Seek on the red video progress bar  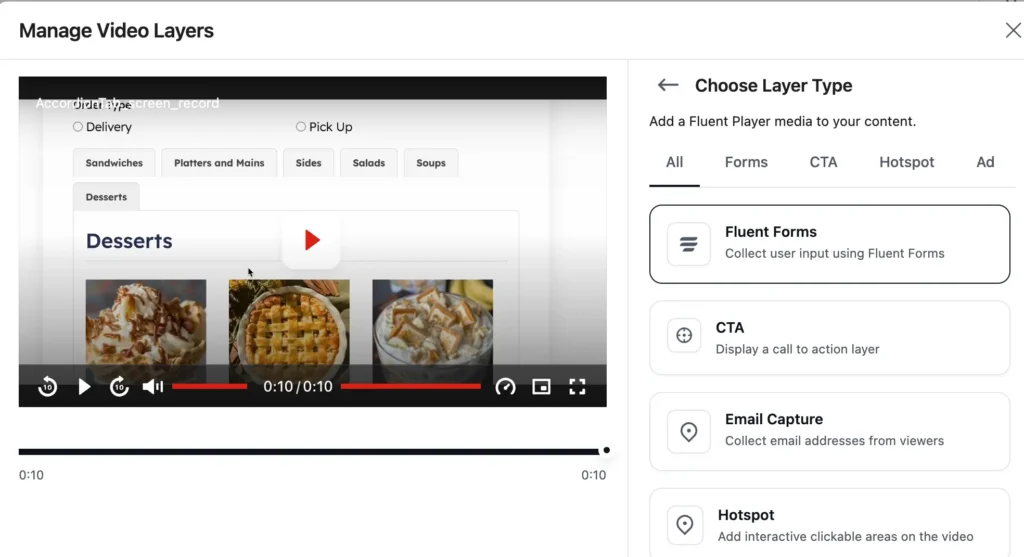[x=411, y=387]
